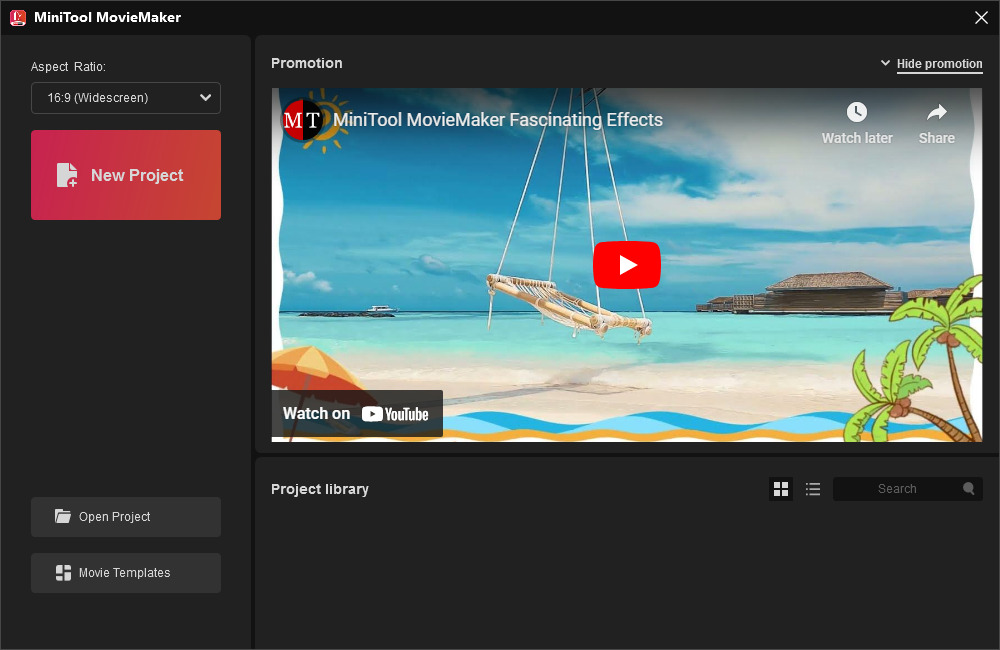Click the file-plus icon on New Project
The image size is (1000, 650).
point(67,175)
